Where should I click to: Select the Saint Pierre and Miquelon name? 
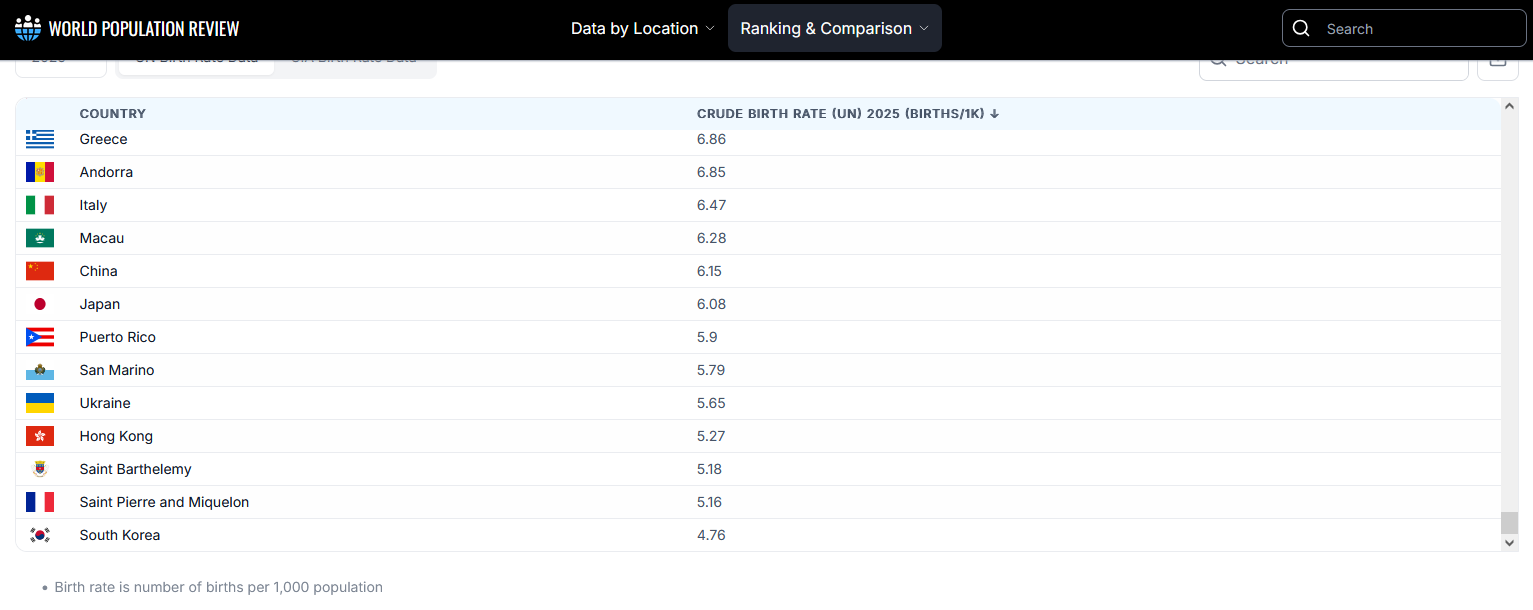pyautogui.click(x=165, y=502)
